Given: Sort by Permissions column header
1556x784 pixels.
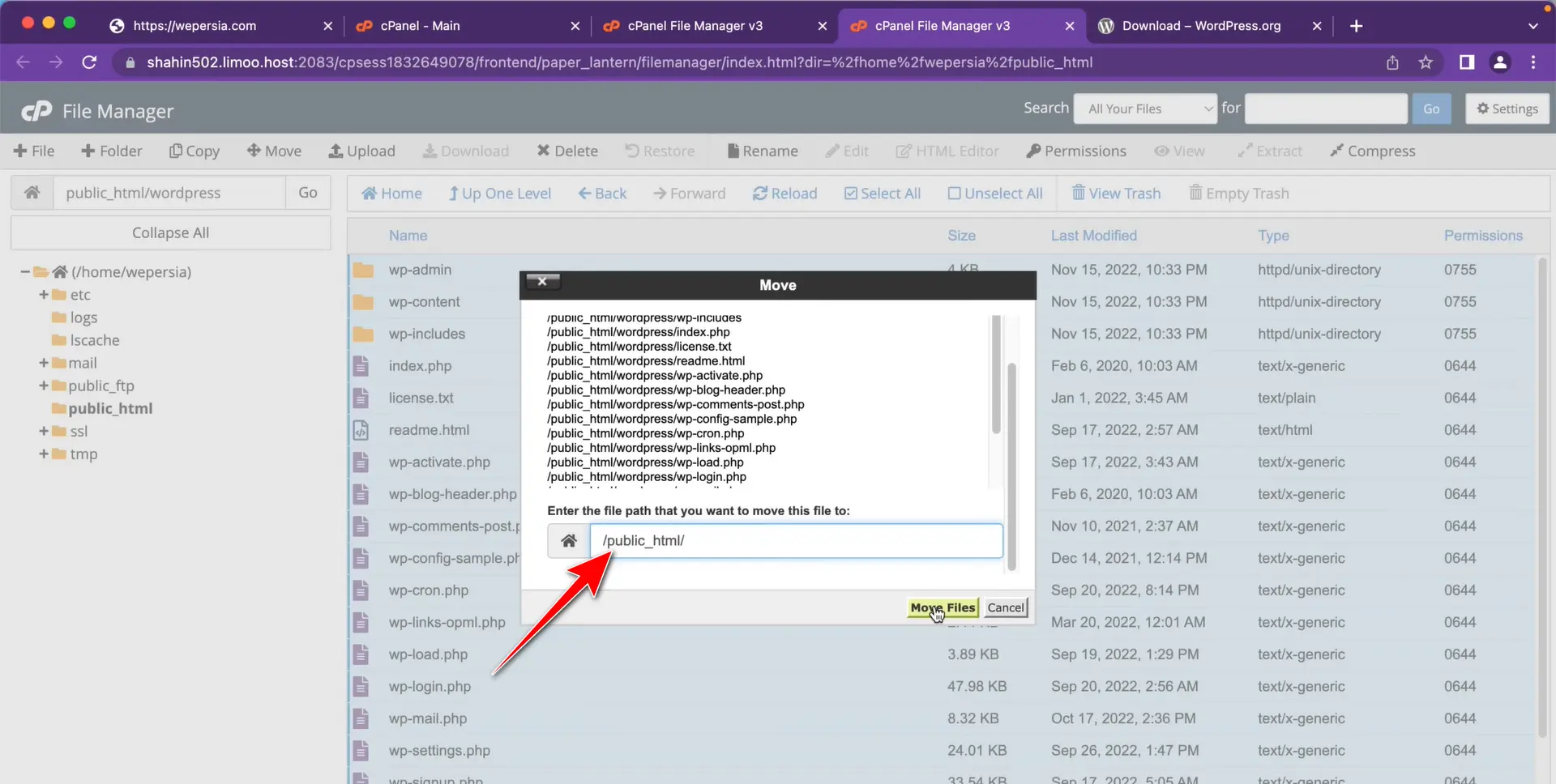Looking at the screenshot, I should [x=1483, y=236].
